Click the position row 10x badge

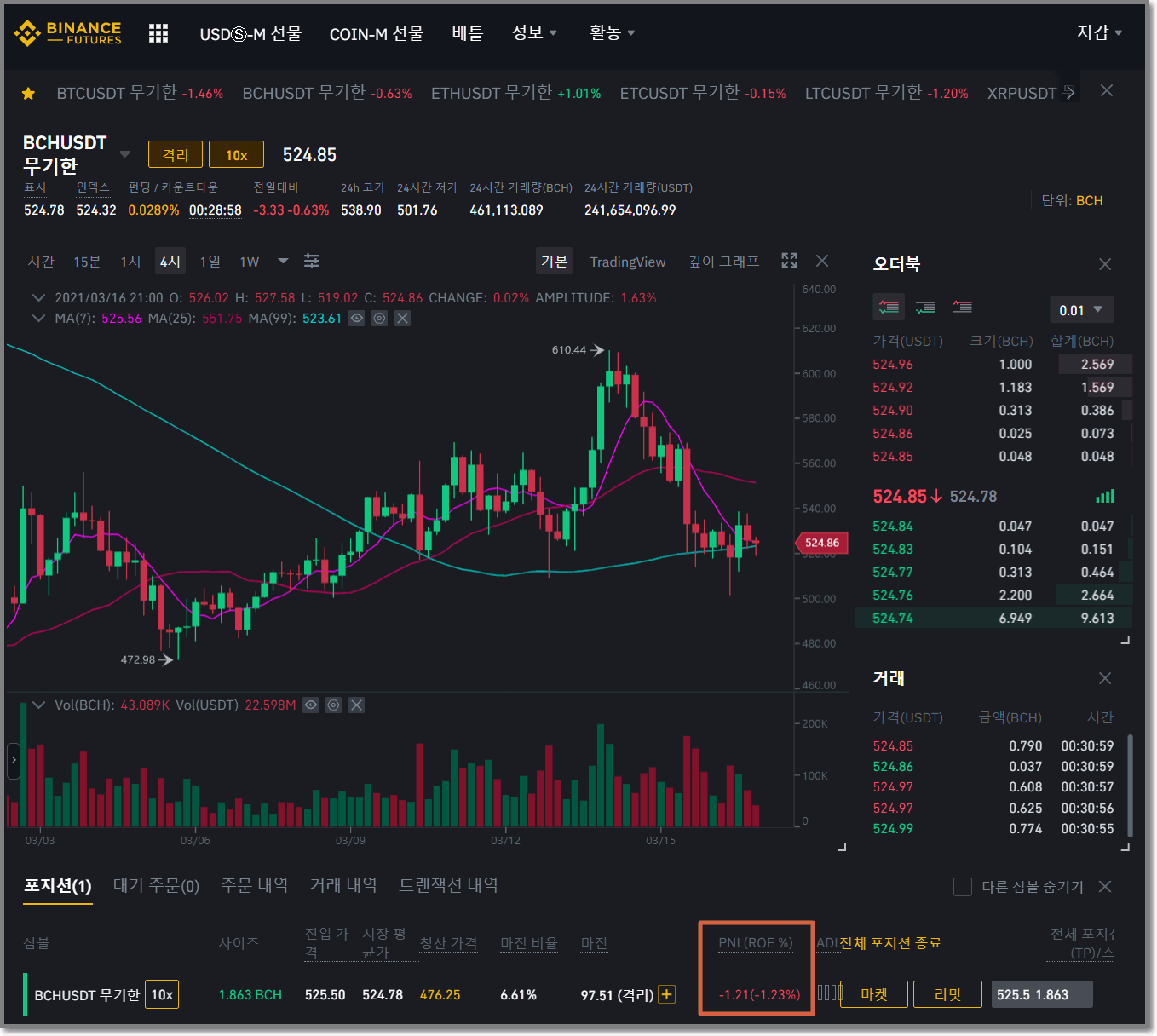pos(162,994)
